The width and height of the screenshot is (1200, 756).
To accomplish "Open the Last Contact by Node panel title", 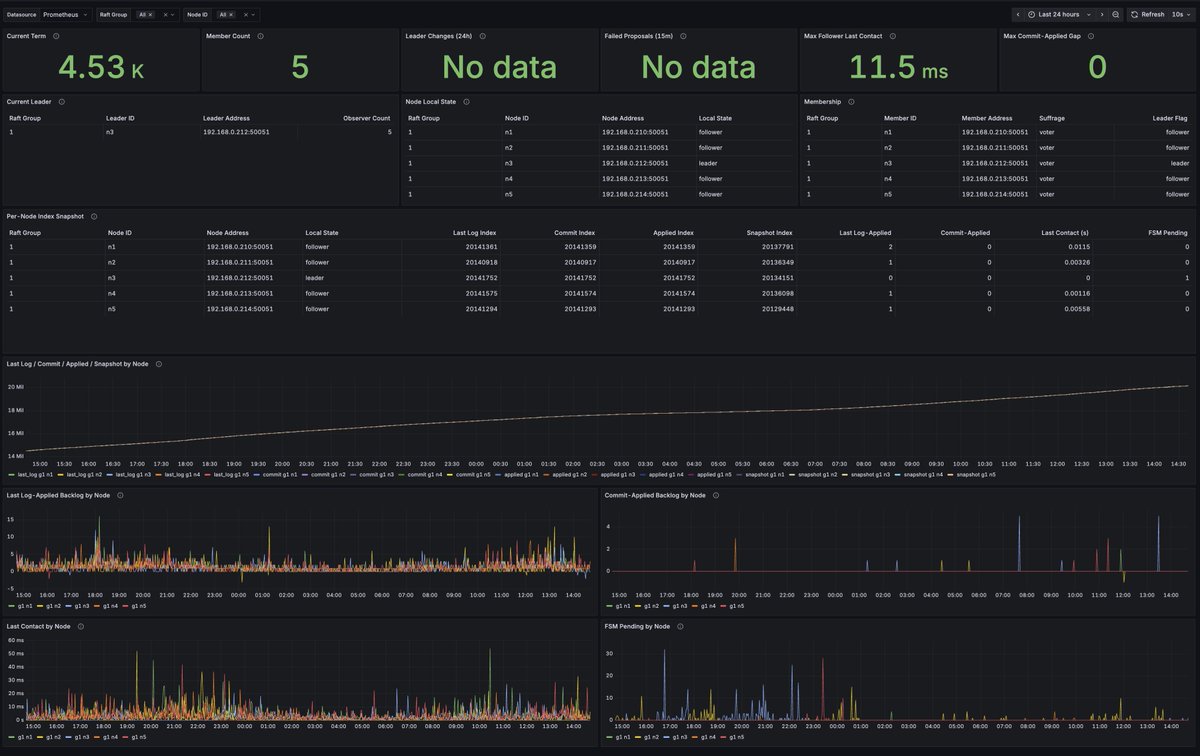I will click(38, 626).
